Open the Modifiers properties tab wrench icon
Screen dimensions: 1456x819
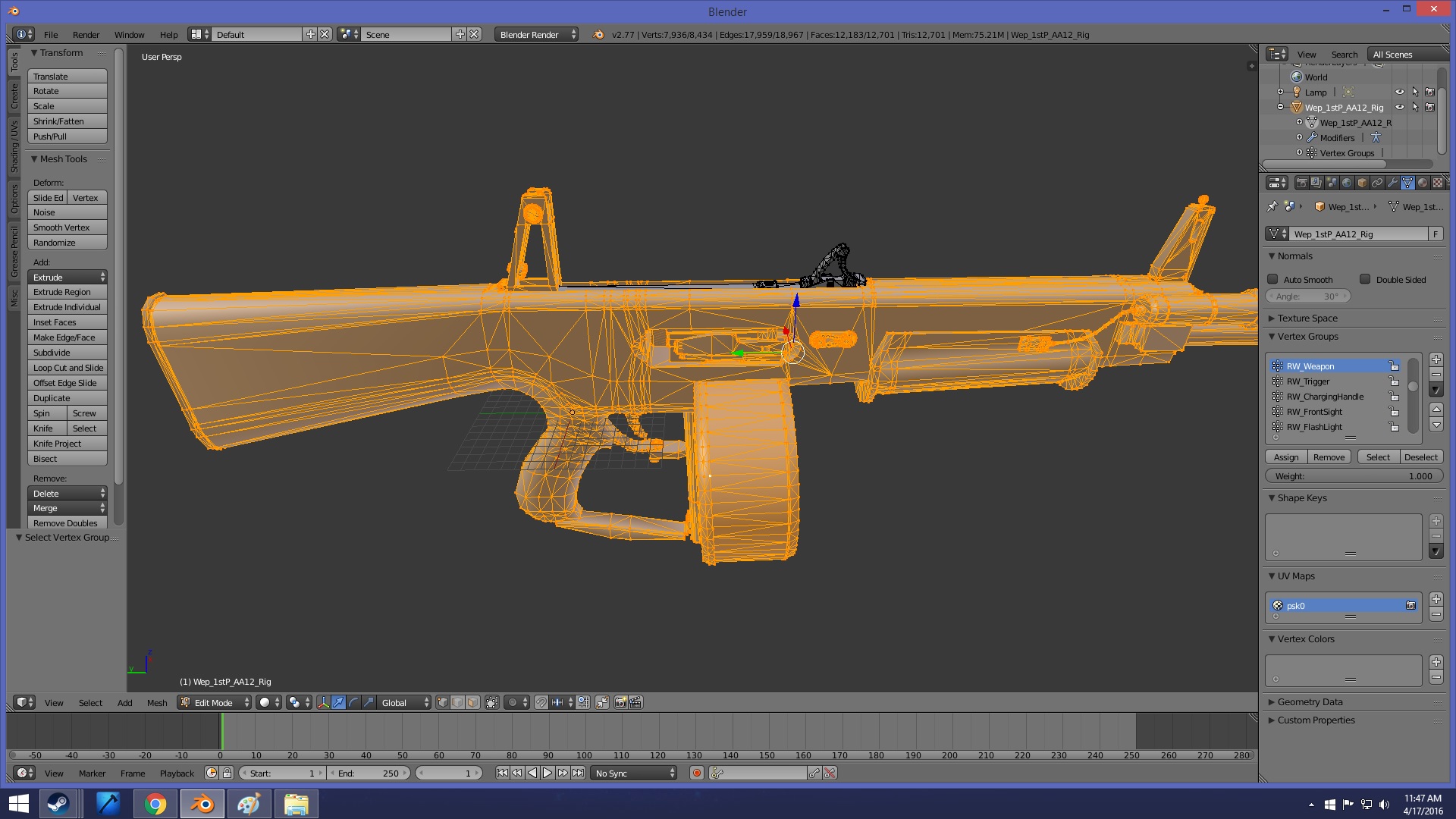(1392, 183)
